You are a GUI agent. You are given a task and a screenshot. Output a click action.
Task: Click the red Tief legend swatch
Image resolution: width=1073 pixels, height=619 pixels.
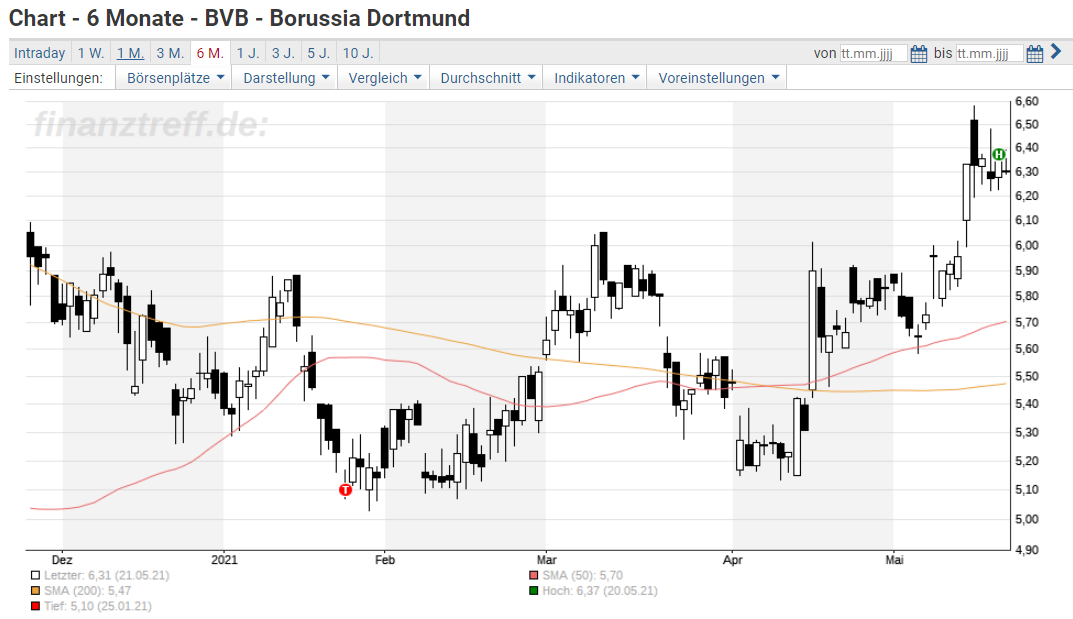click(36, 606)
